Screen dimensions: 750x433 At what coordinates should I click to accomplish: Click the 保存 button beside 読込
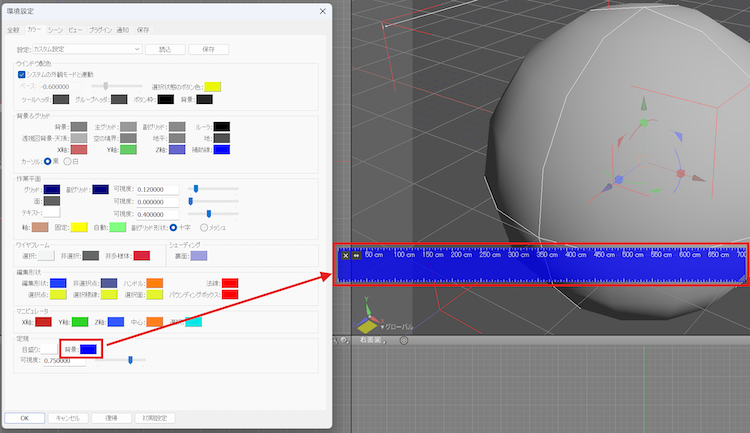pyautogui.click(x=209, y=49)
